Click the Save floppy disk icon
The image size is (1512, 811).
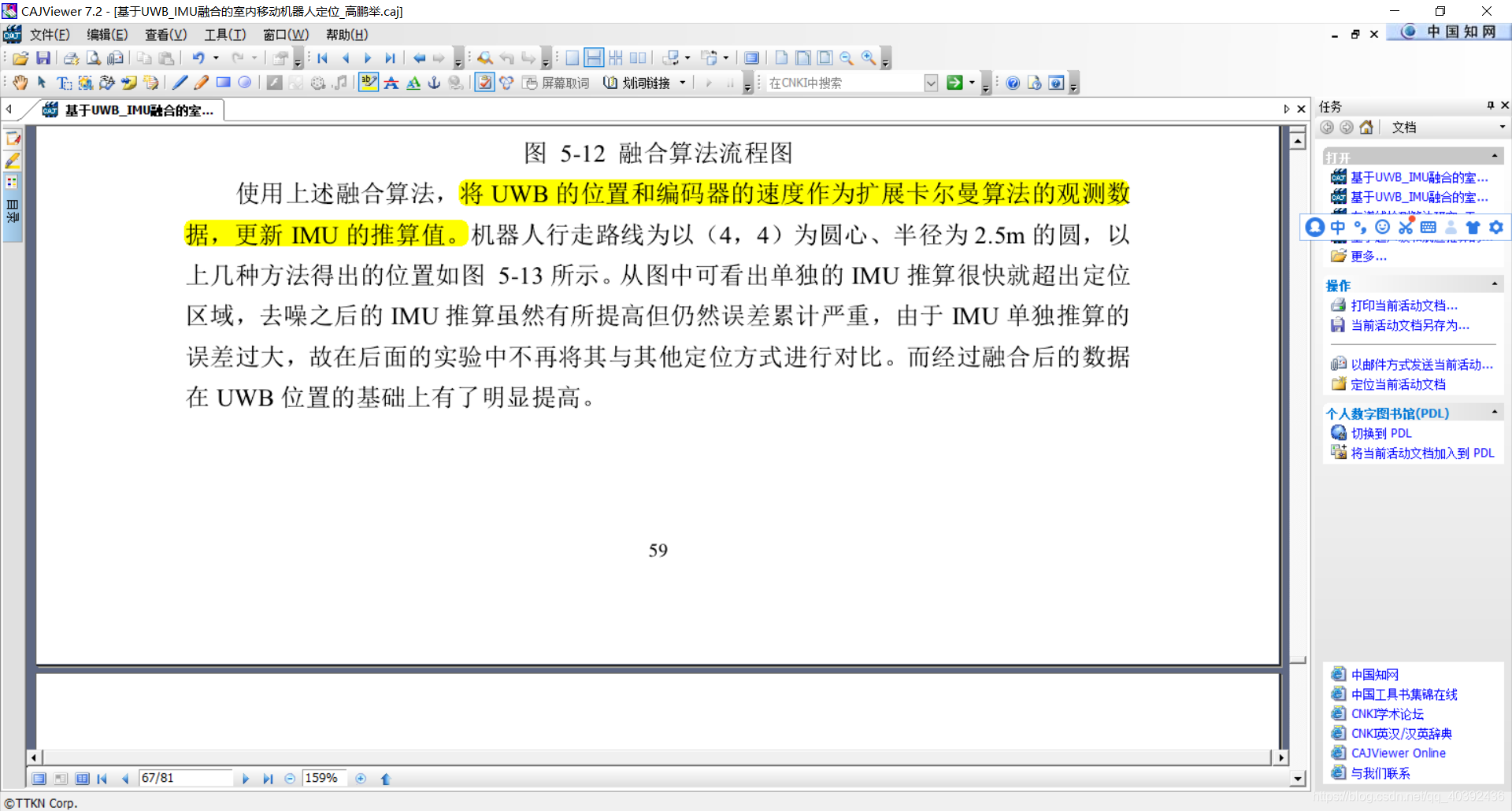(43, 58)
